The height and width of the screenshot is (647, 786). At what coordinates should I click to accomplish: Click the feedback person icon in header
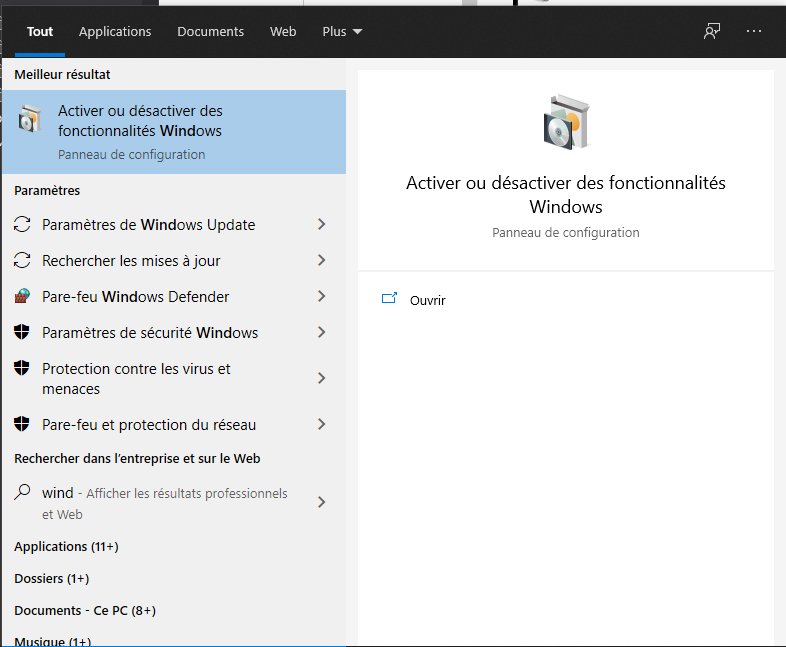[712, 31]
